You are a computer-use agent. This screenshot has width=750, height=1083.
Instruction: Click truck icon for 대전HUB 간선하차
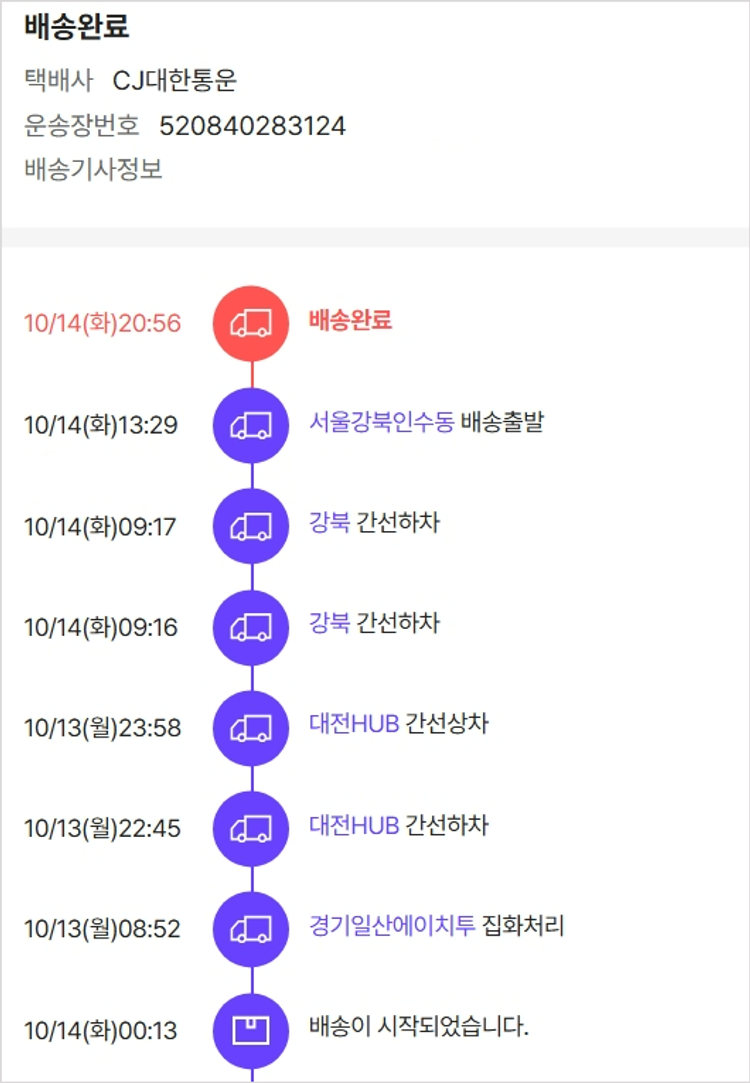[x=251, y=828]
